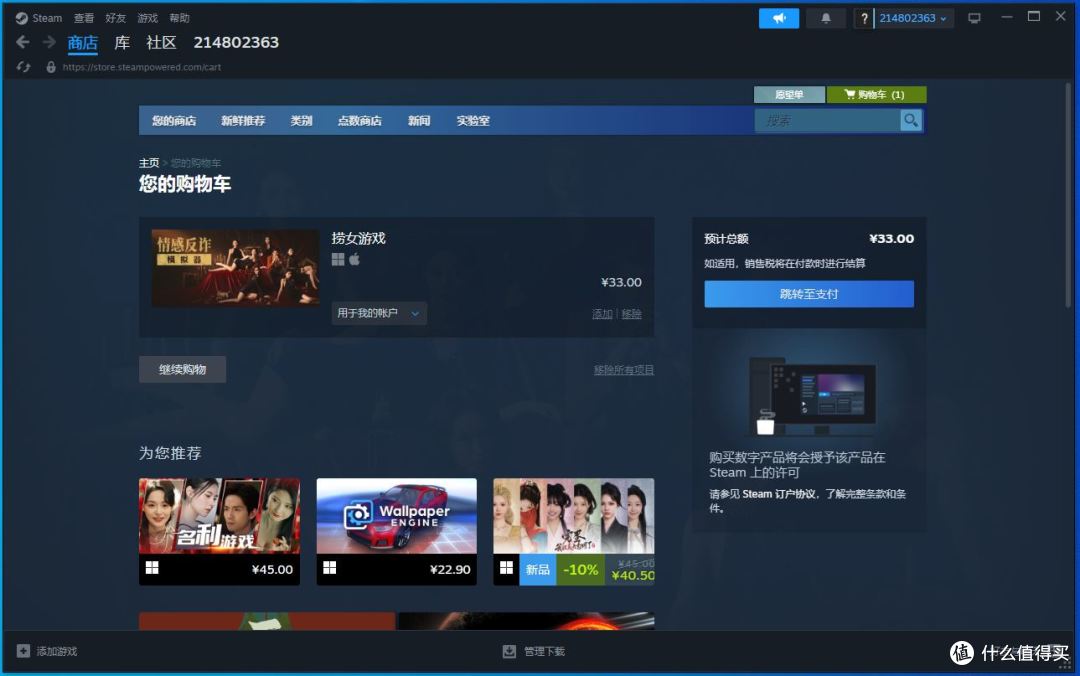Open 新闻 in the store nav
The height and width of the screenshot is (676, 1080).
pyautogui.click(x=419, y=121)
